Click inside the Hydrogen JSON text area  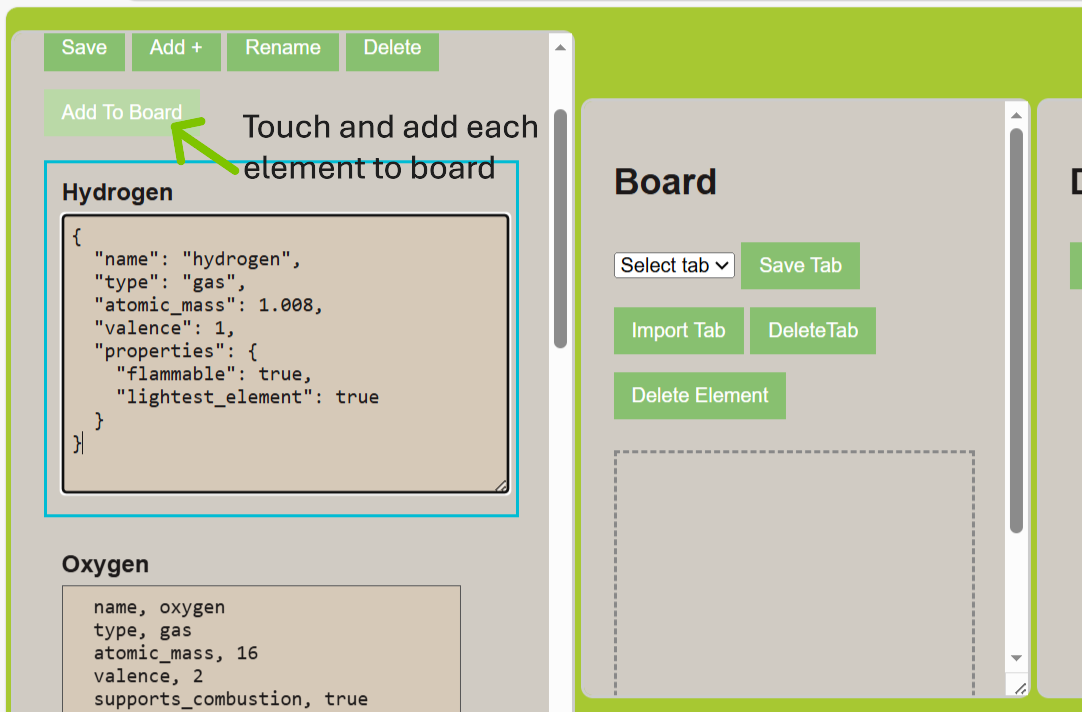(285, 352)
